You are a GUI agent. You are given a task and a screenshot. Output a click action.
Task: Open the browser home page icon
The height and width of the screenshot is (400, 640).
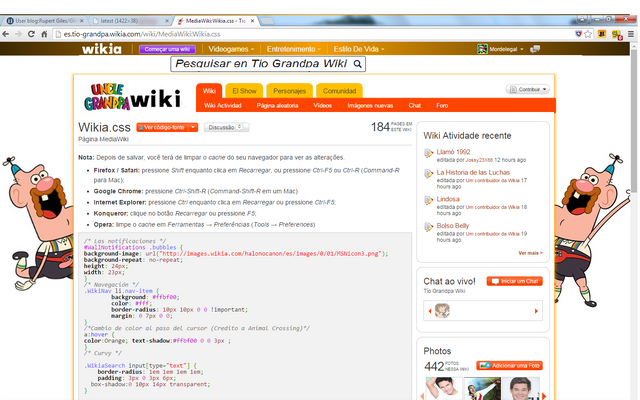click(x=44, y=34)
